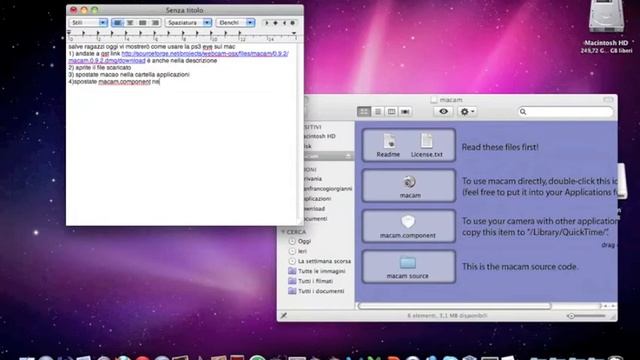
Task: Center text alignment in TextEdit toolbar
Action: [x=130, y=23]
